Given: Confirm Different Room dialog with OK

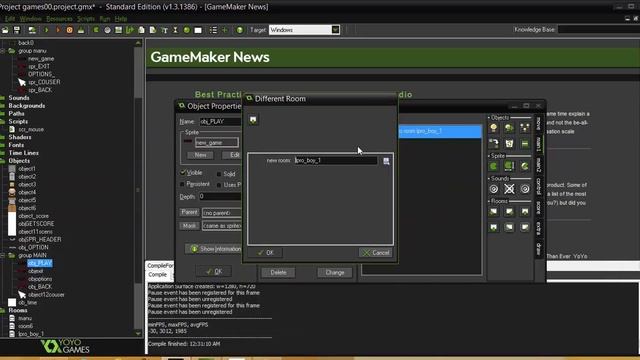Looking at the screenshot, I should coord(266,253).
